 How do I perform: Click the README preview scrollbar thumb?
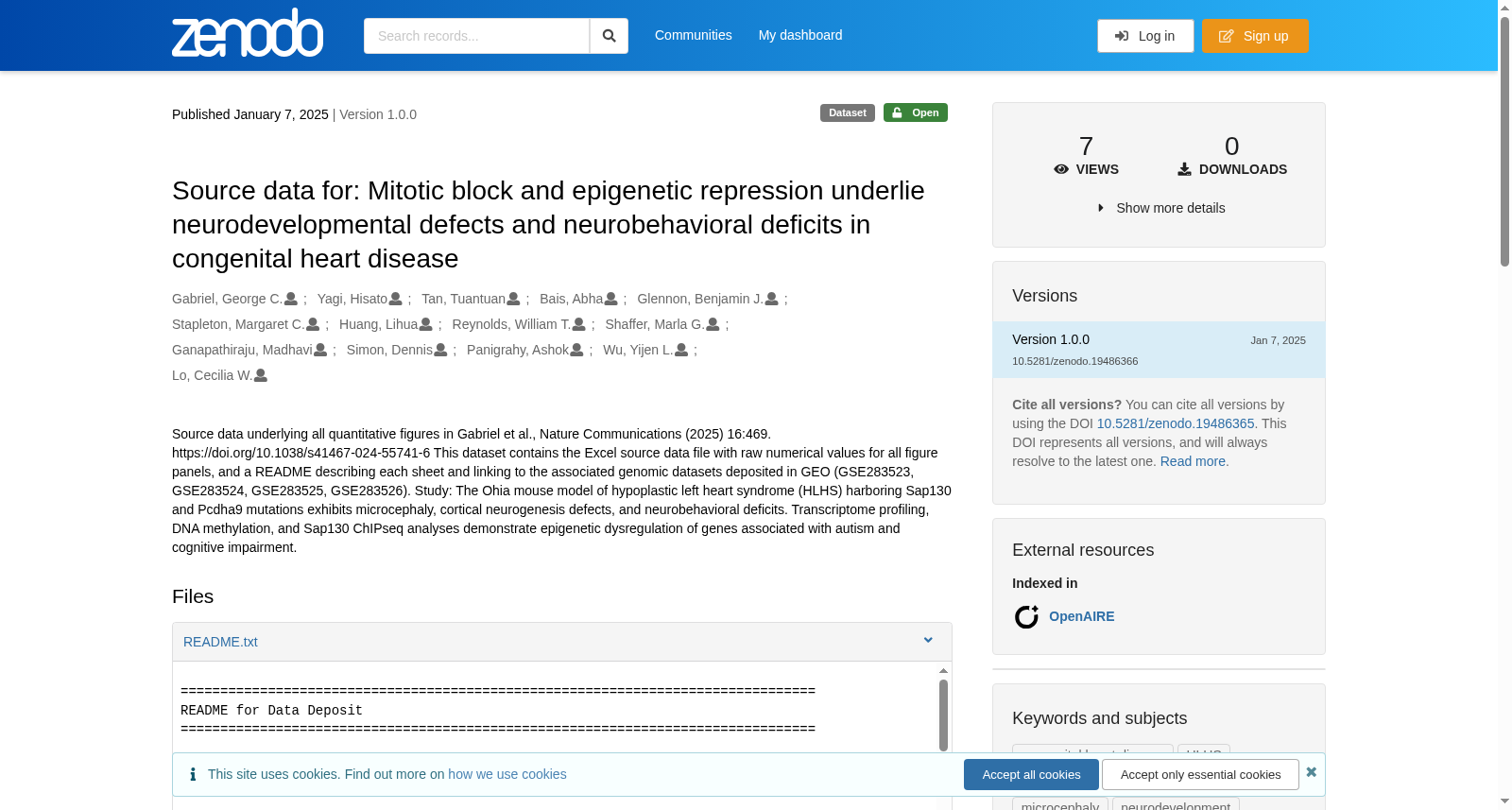[x=943, y=715]
